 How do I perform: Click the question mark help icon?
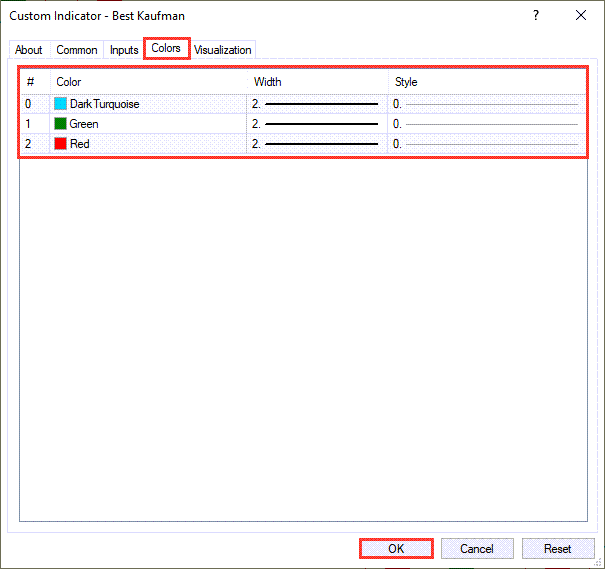pos(536,15)
